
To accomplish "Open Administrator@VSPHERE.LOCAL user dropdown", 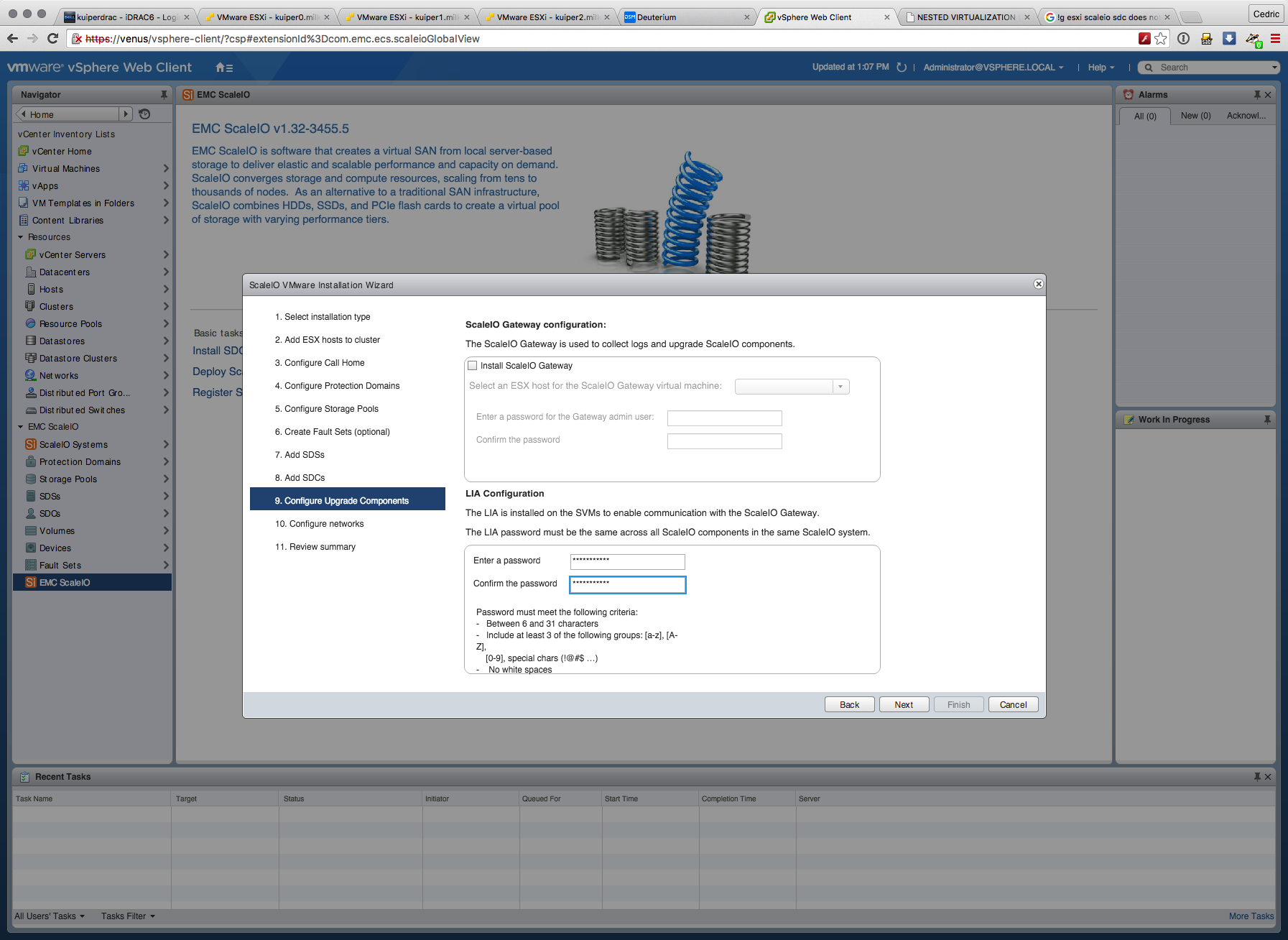I will click(993, 68).
